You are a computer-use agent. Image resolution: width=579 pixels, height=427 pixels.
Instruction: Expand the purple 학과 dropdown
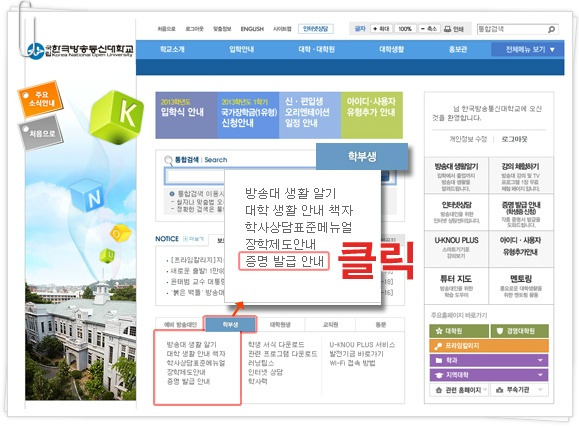489,360
